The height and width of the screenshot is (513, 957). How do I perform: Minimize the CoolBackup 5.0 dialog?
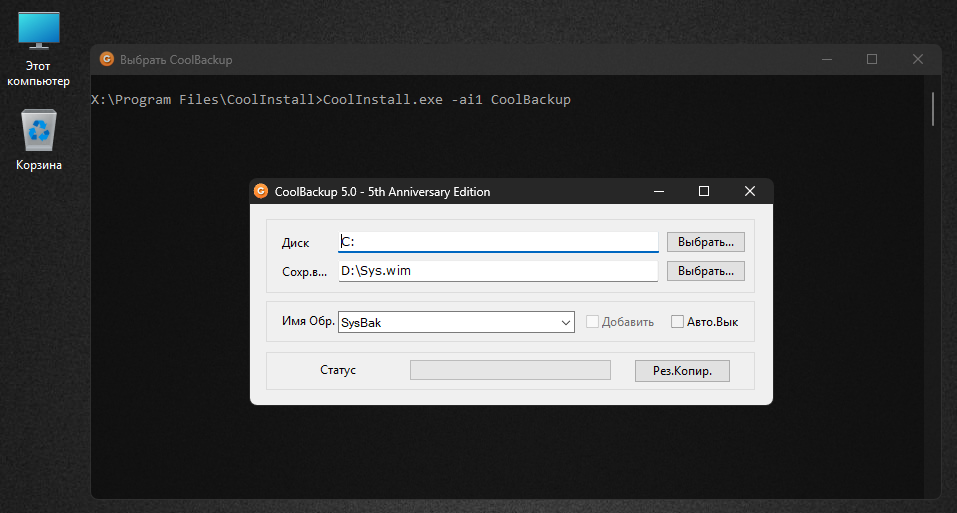[x=659, y=192]
